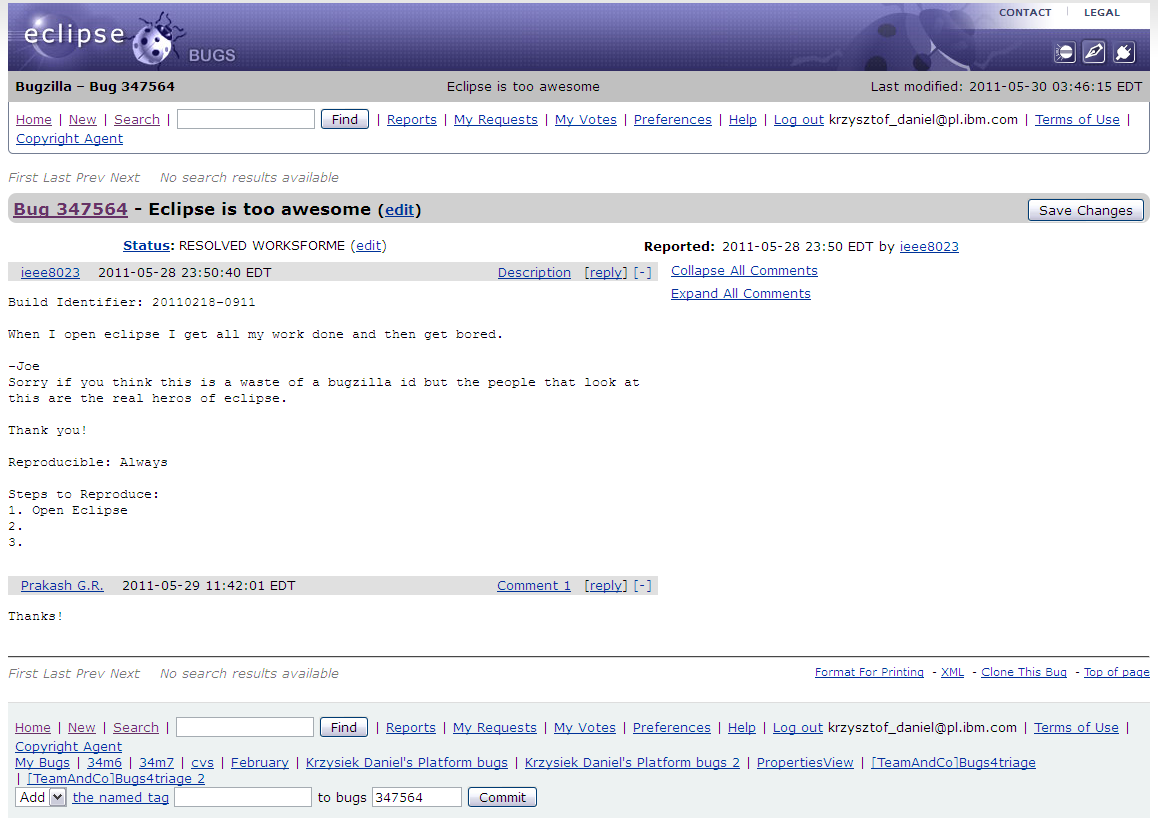Image resolution: width=1158 pixels, height=820 pixels.
Task: Open Preferences in the footer navigation
Action: pyautogui.click(x=672, y=728)
